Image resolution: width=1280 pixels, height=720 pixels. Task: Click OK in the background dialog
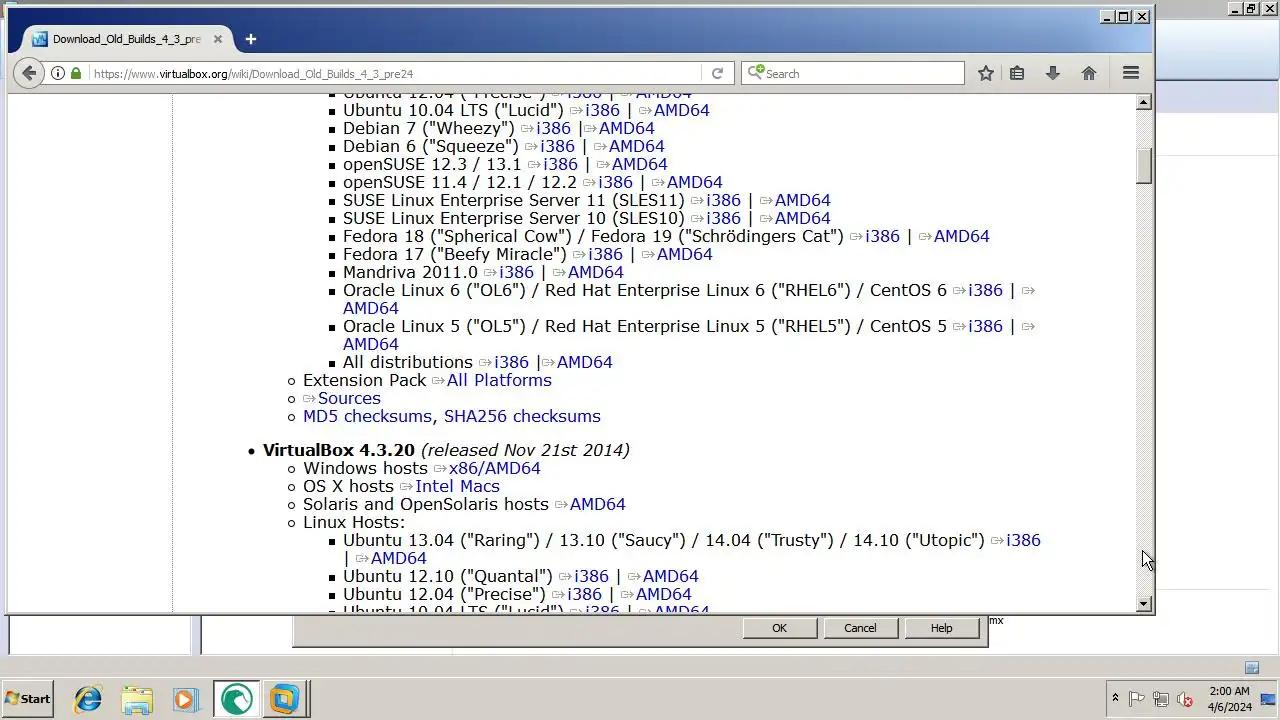point(779,628)
